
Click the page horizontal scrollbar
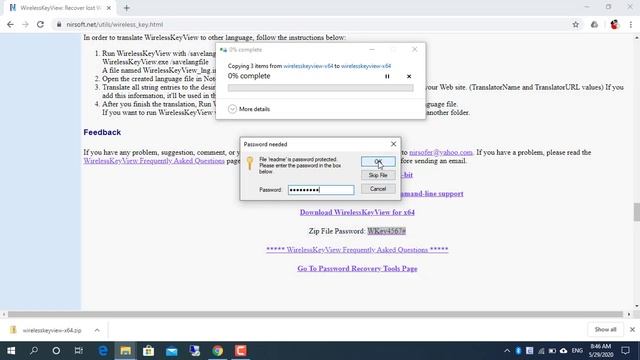(315, 314)
